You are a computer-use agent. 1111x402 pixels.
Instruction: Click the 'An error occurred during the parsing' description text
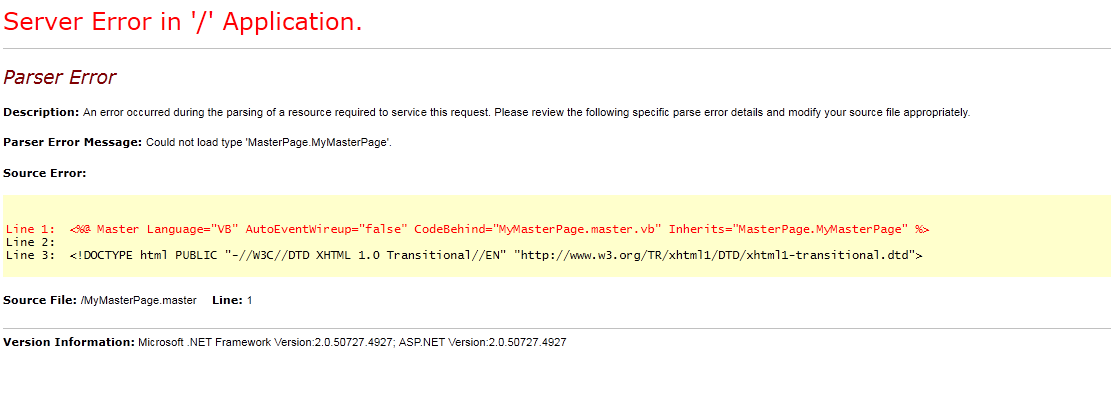tap(526, 112)
